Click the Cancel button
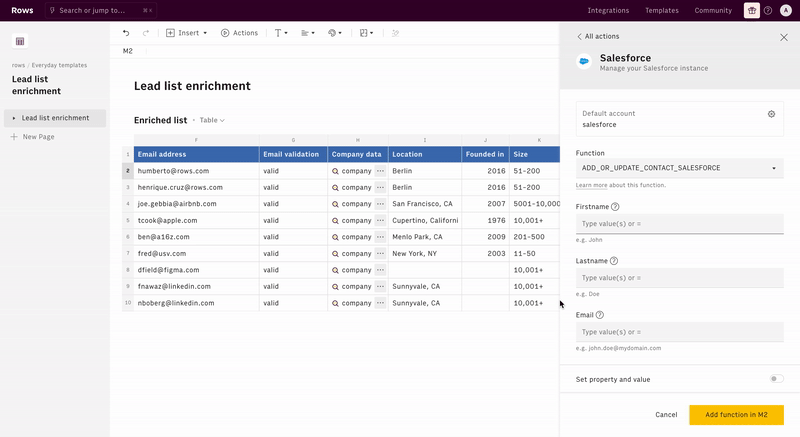Screen dimensions: 800x437 [666, 415]
